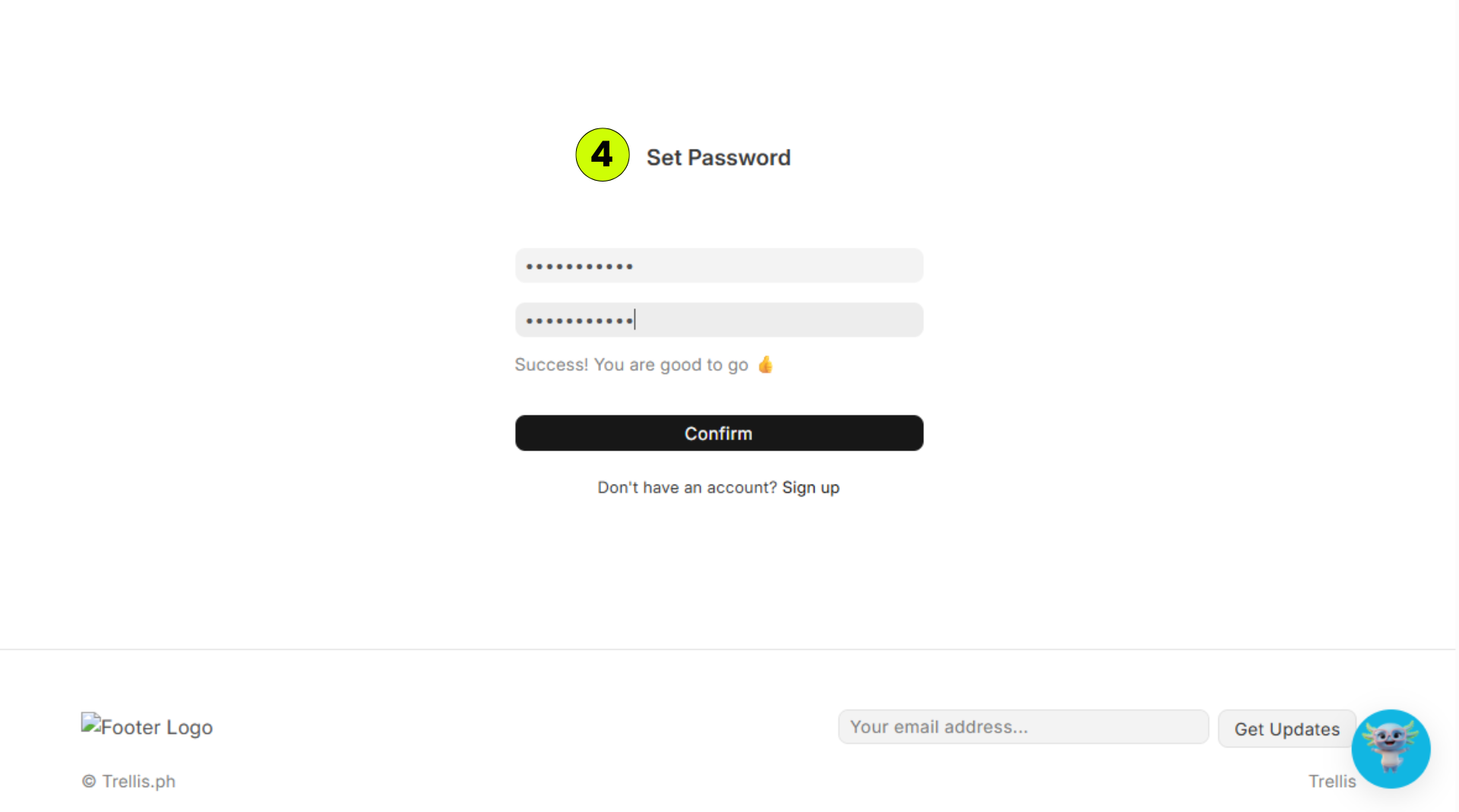Click the empty area right of Confirm password dots

click(x=779, y=320)
